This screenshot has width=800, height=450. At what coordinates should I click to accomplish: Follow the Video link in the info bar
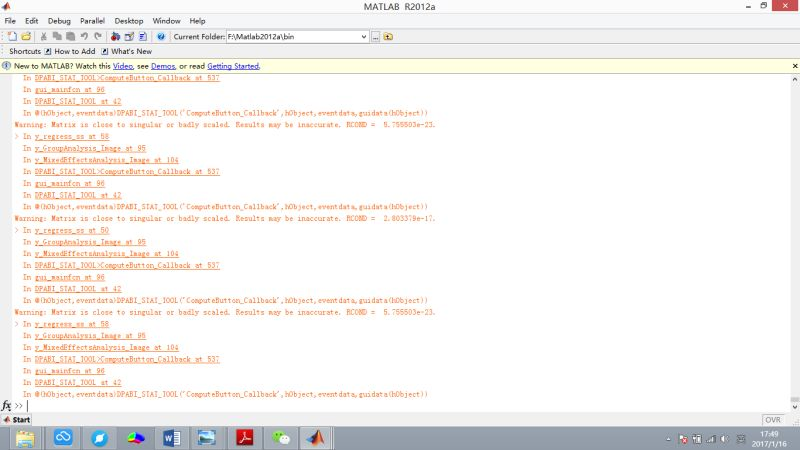122,66
